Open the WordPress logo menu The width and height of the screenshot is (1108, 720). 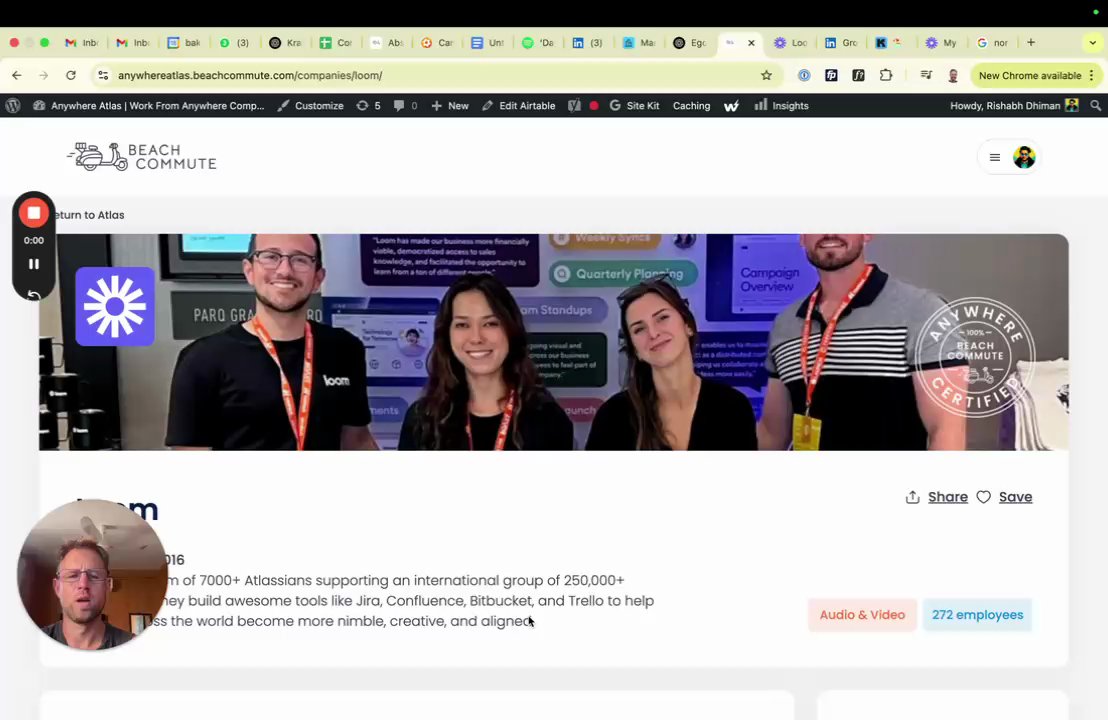[13, 105]
